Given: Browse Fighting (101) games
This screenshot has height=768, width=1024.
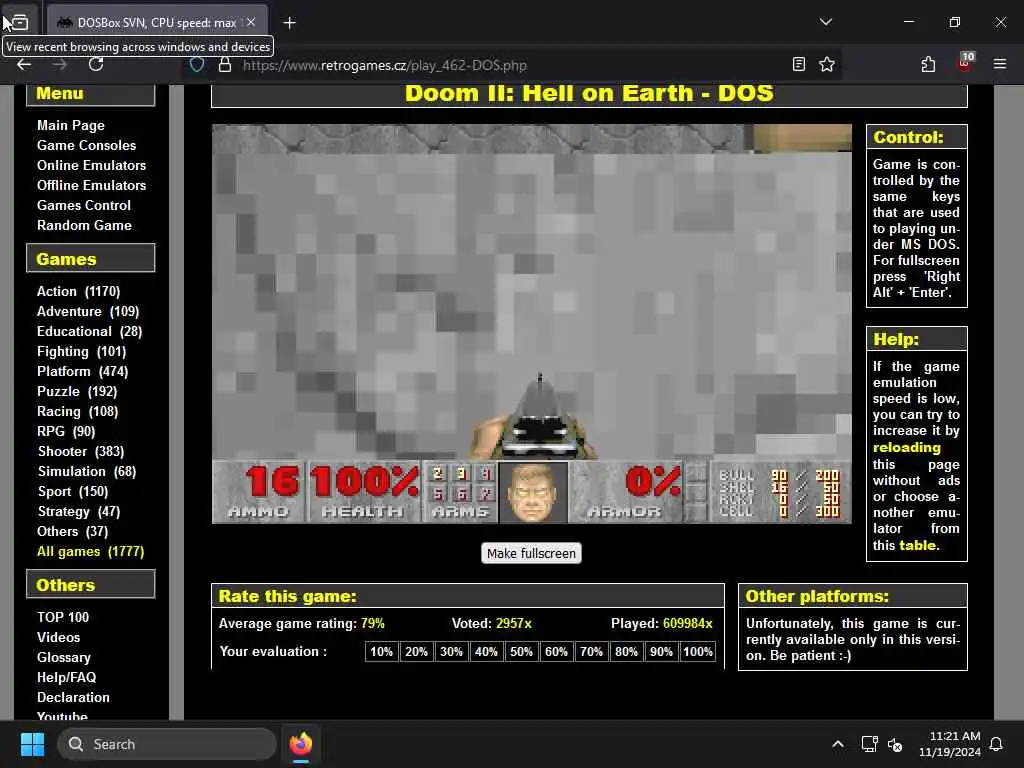Looking at the screenshot, I should coord(82,351).
